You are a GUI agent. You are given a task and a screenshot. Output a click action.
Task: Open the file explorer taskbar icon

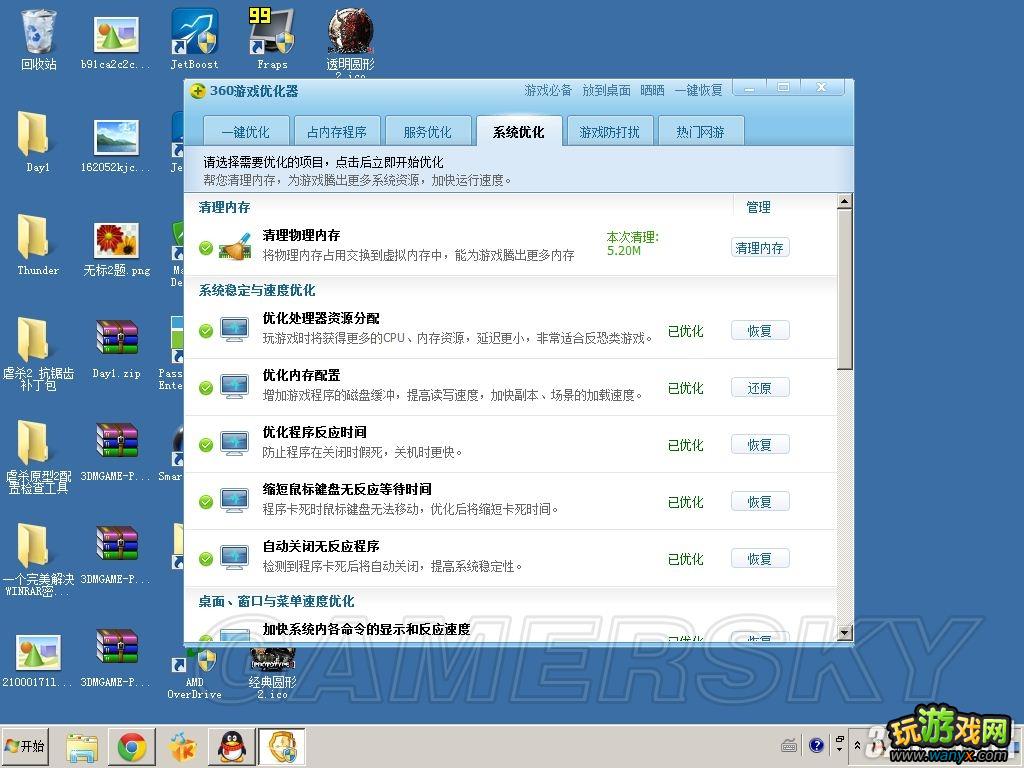coord(82,748)
